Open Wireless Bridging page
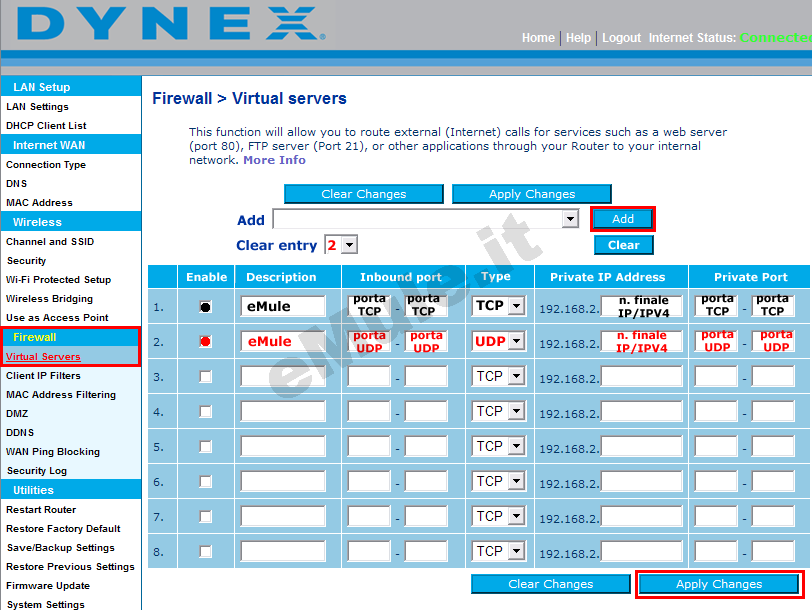The image size is (812, 610). pyautogui.click(x=49, y=299)
